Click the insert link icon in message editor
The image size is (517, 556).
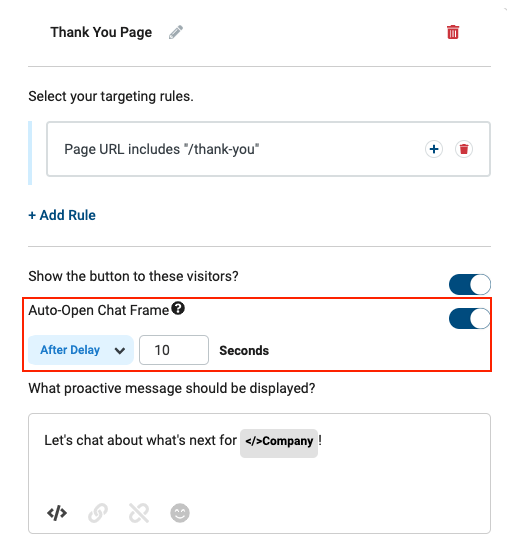tap(98, 513)
